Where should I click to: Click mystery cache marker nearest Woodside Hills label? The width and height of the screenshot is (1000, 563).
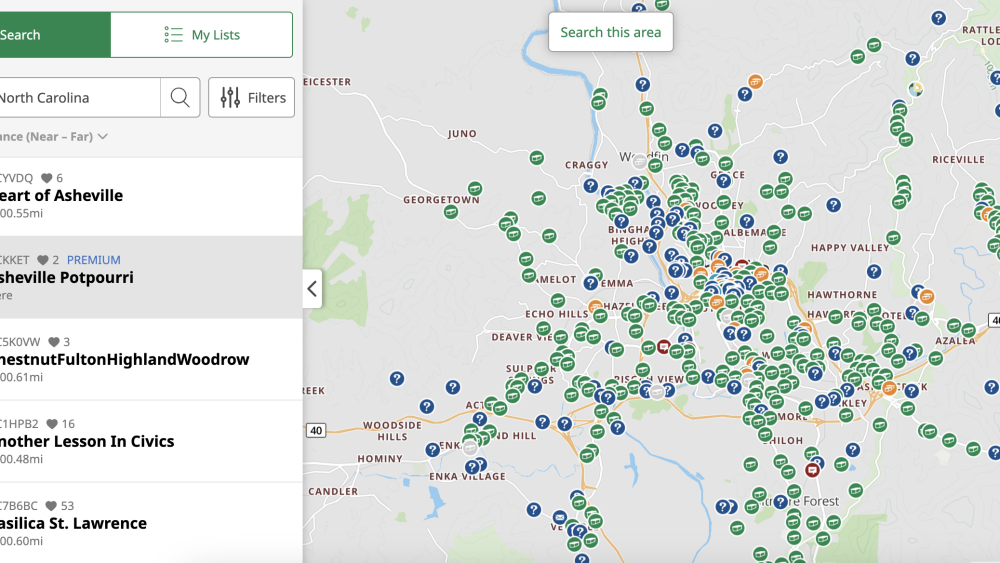[x=427, y=406]
